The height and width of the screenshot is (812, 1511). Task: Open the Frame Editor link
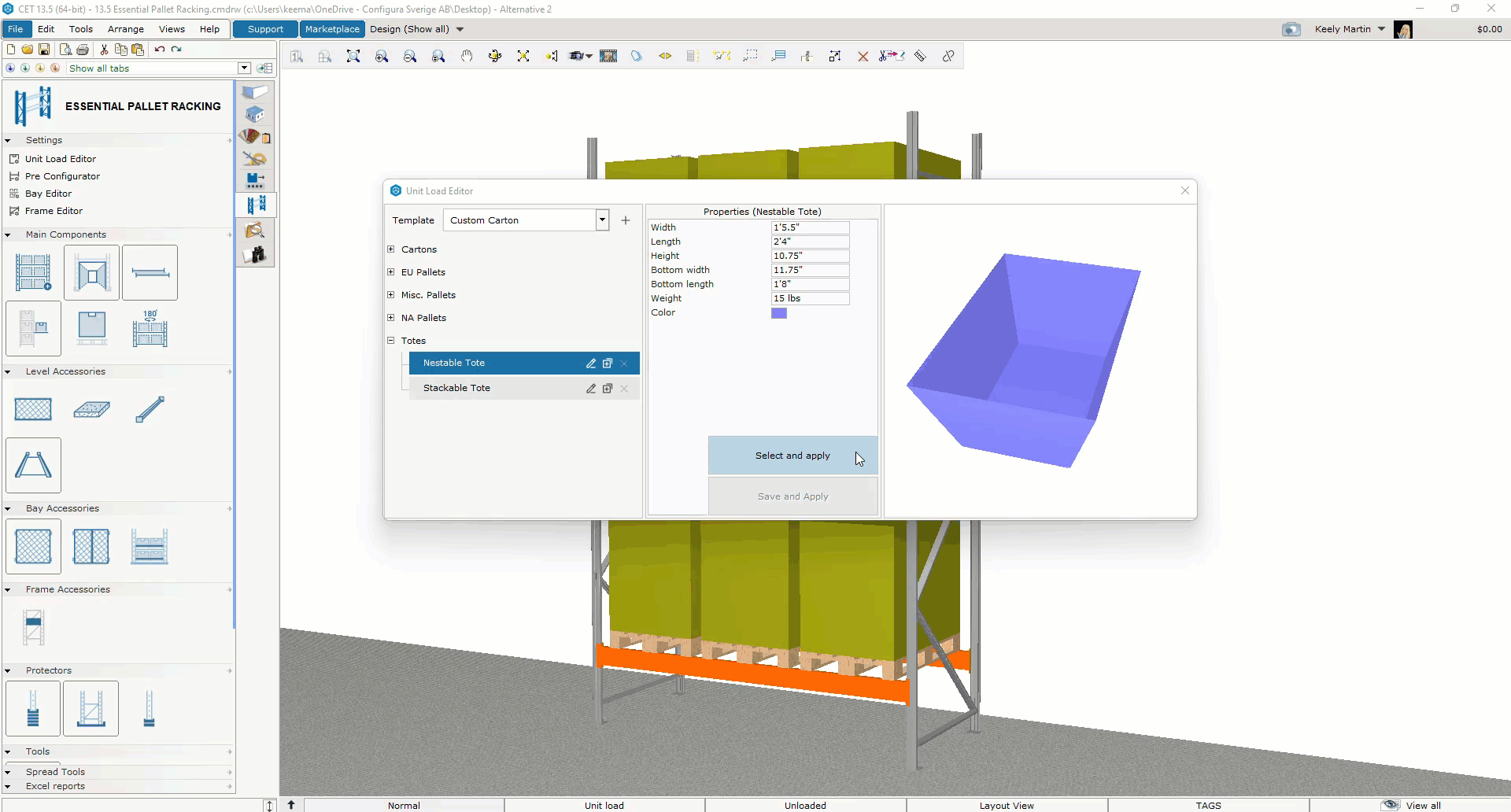point(54,211)
